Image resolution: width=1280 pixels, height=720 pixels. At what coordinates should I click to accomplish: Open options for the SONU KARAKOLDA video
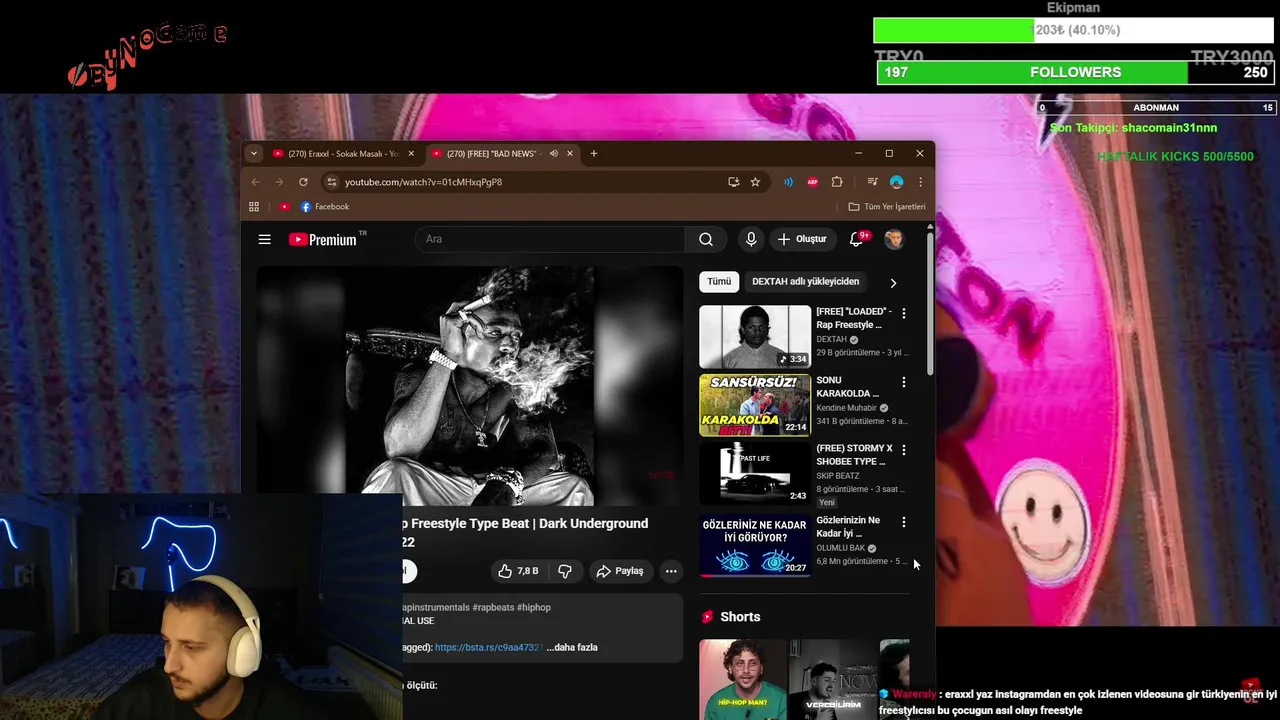903,382
